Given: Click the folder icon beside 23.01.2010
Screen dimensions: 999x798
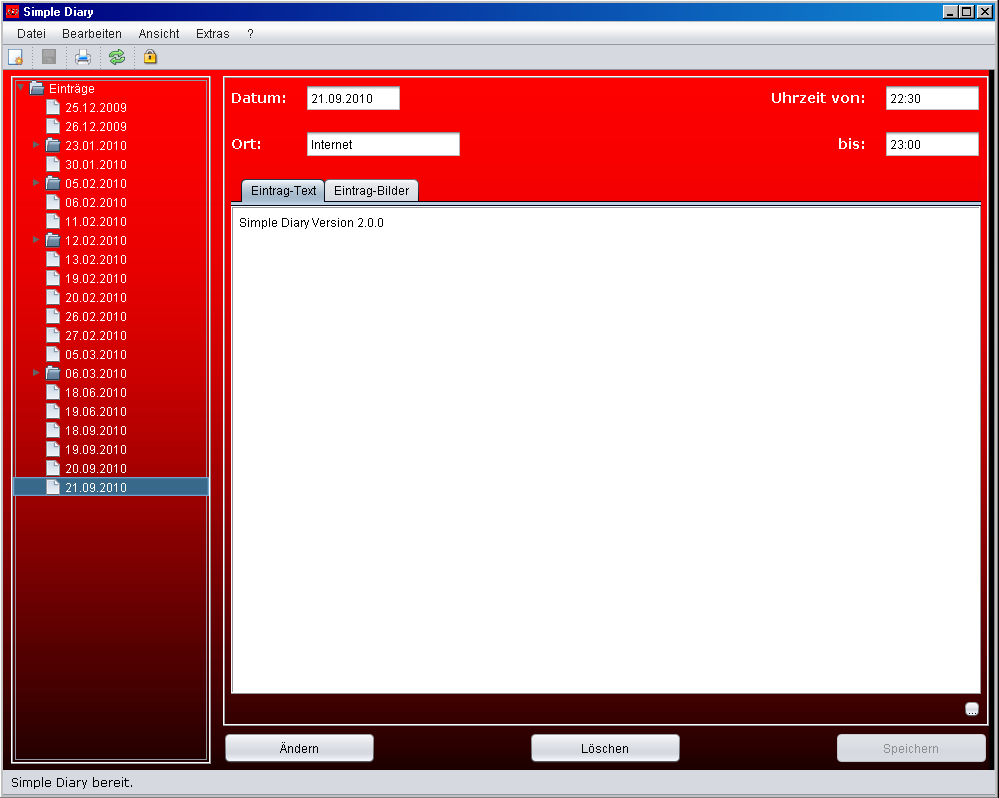Looking at the screenshot, I should (54, 145).
